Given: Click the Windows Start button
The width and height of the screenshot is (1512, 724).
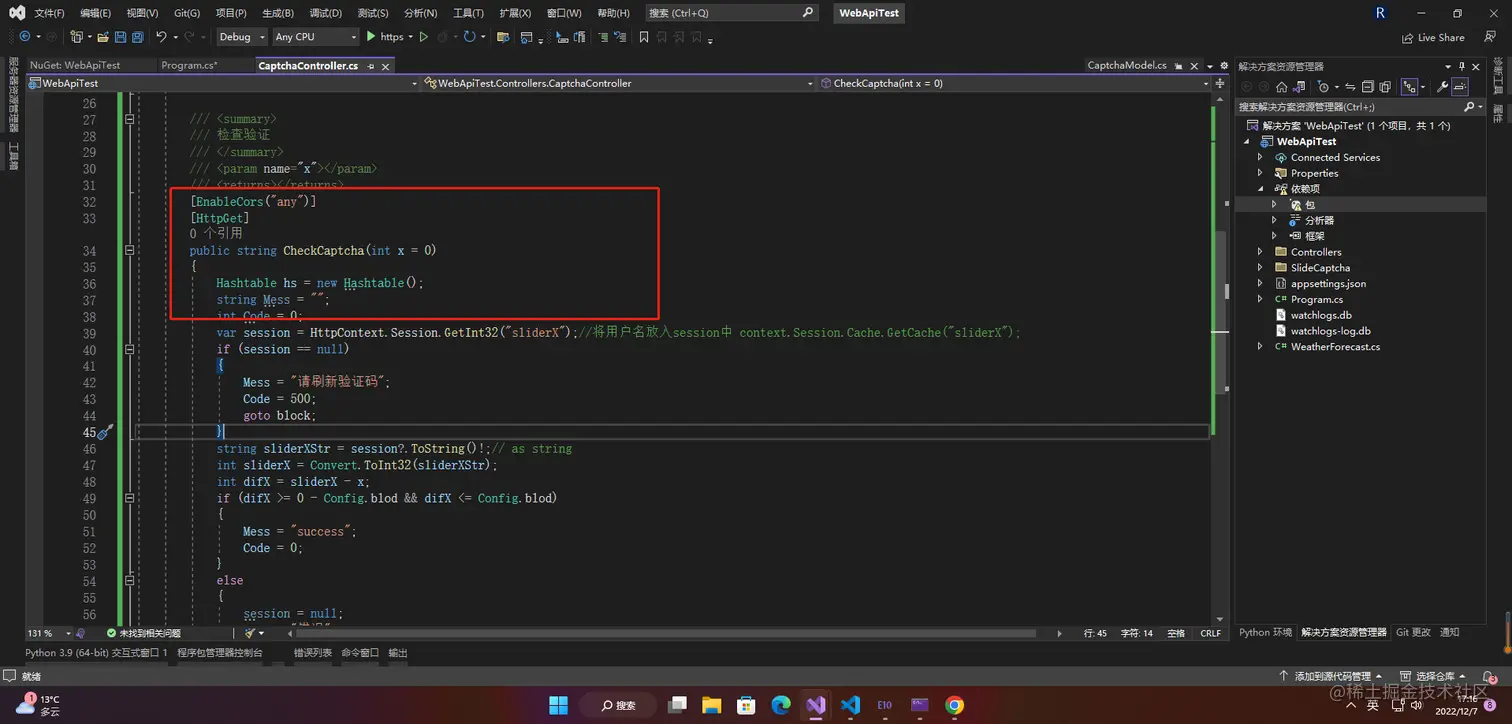Looking at the screenshot, I should point(558,704).
